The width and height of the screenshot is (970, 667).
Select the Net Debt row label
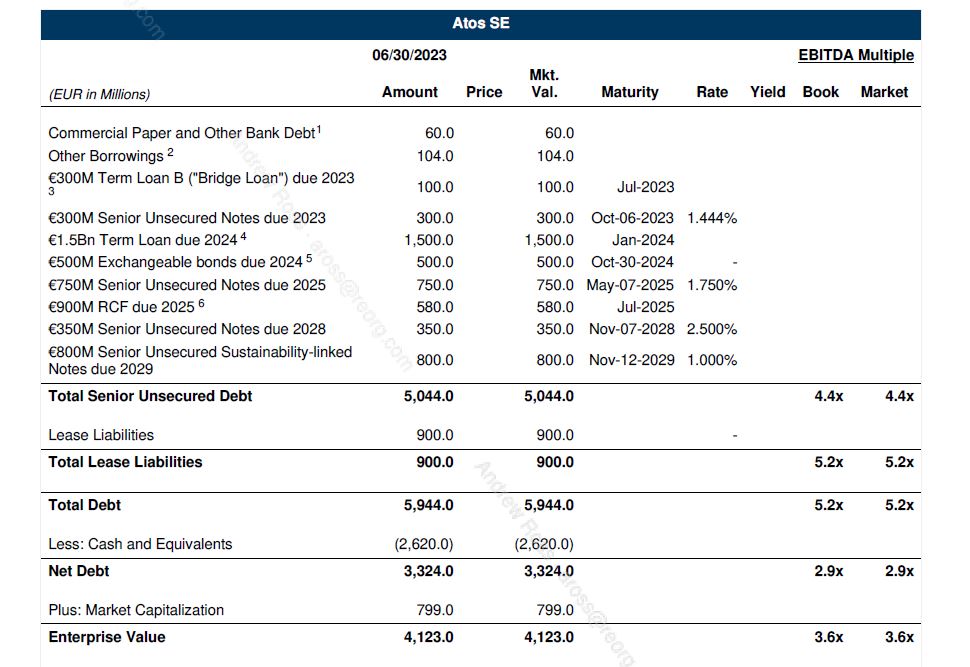click(x=79, y=571)
